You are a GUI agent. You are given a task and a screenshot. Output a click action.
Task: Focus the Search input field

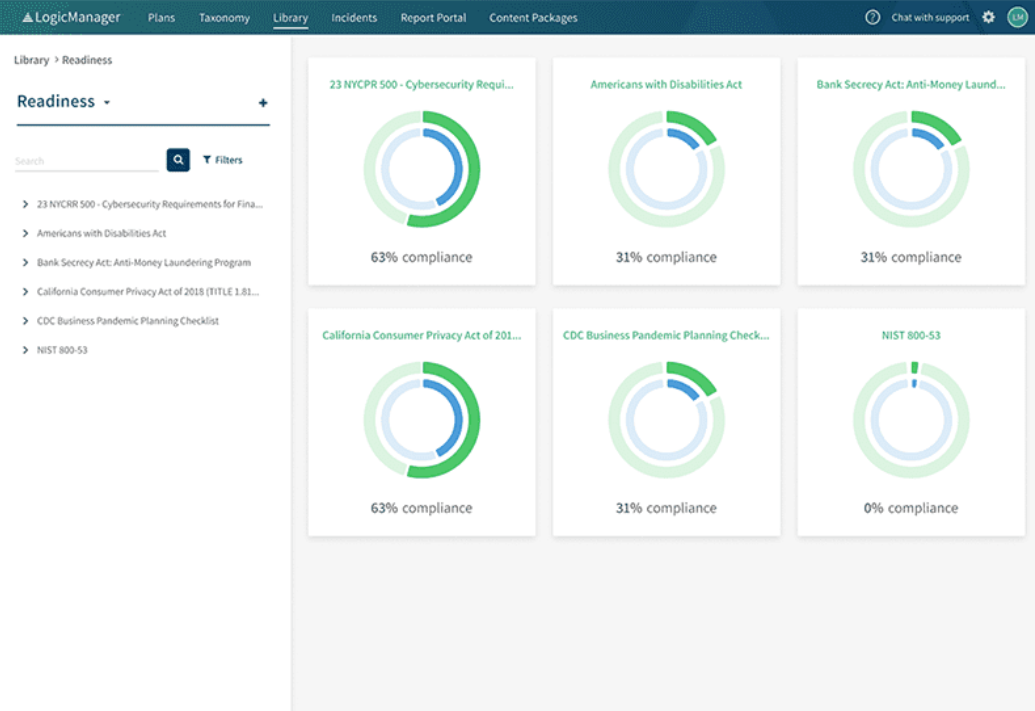pyautogui.click(x=86, y=161)
